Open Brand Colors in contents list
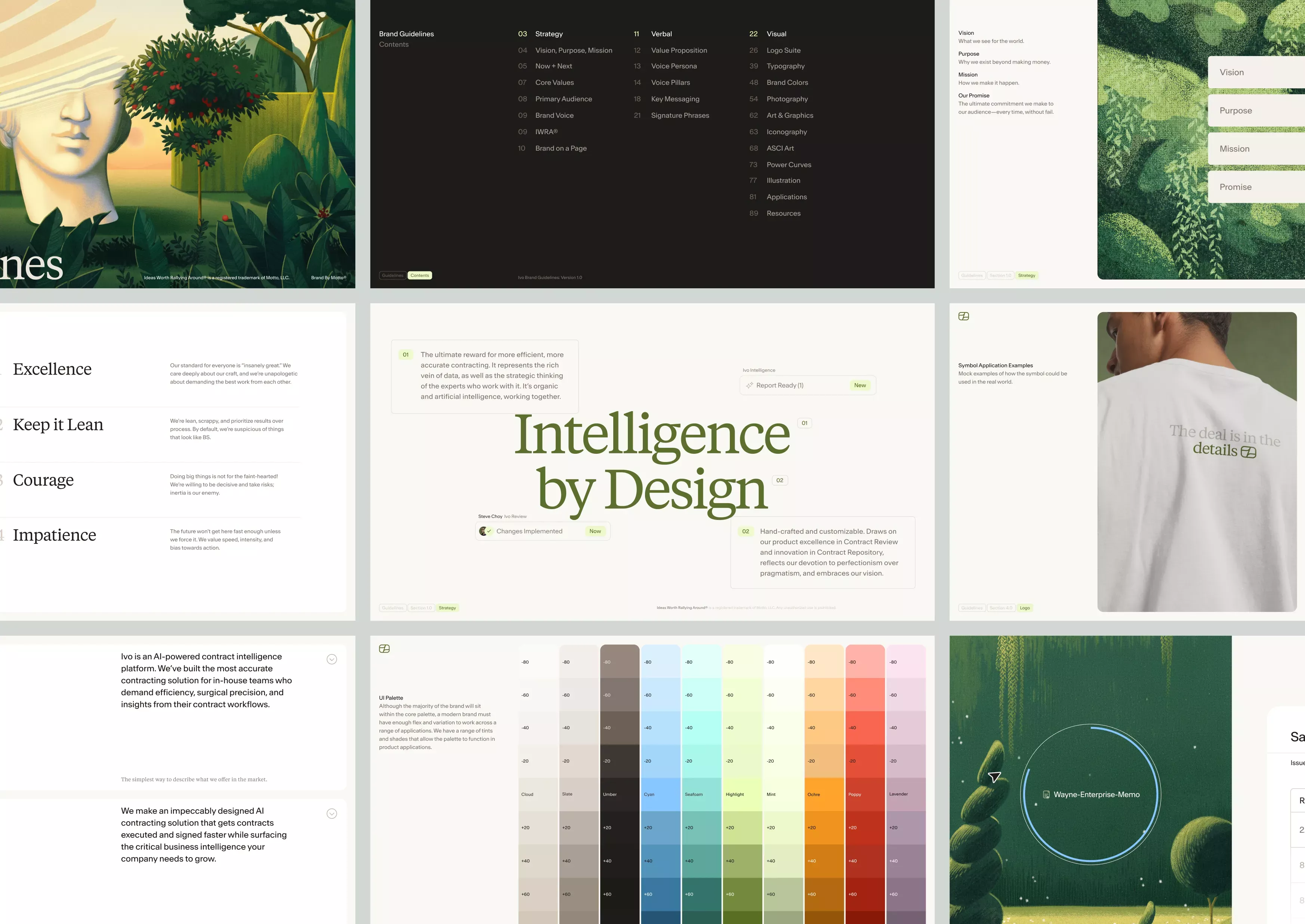 coord(787,83)
